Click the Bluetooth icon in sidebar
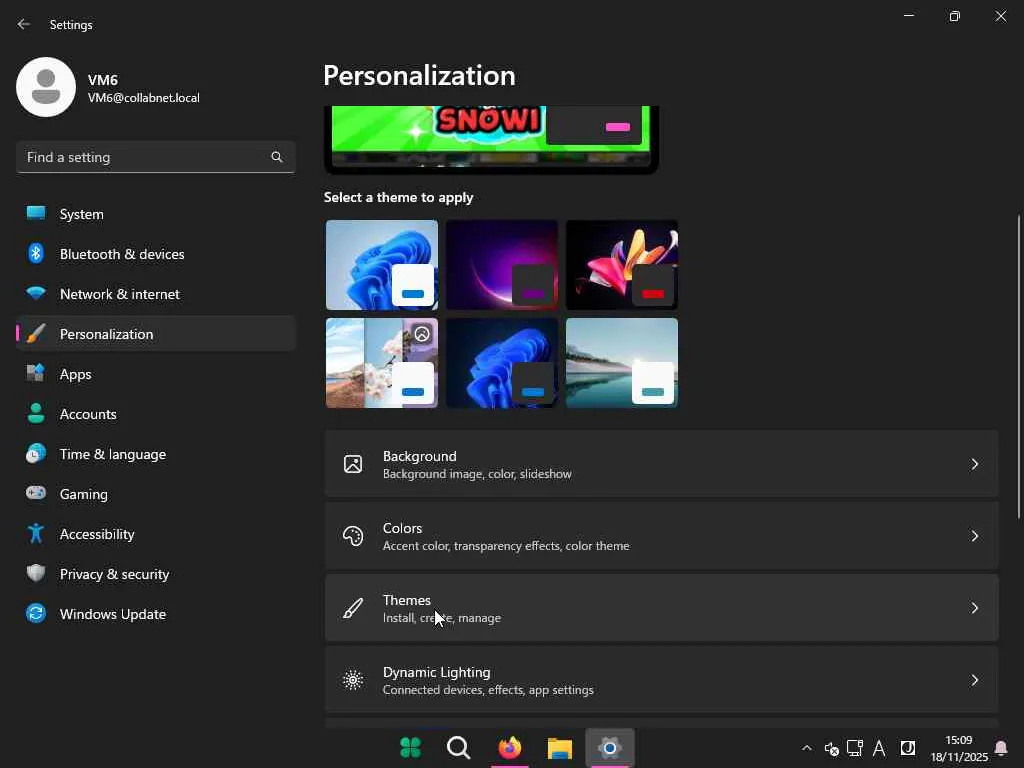 click(36, 253)
